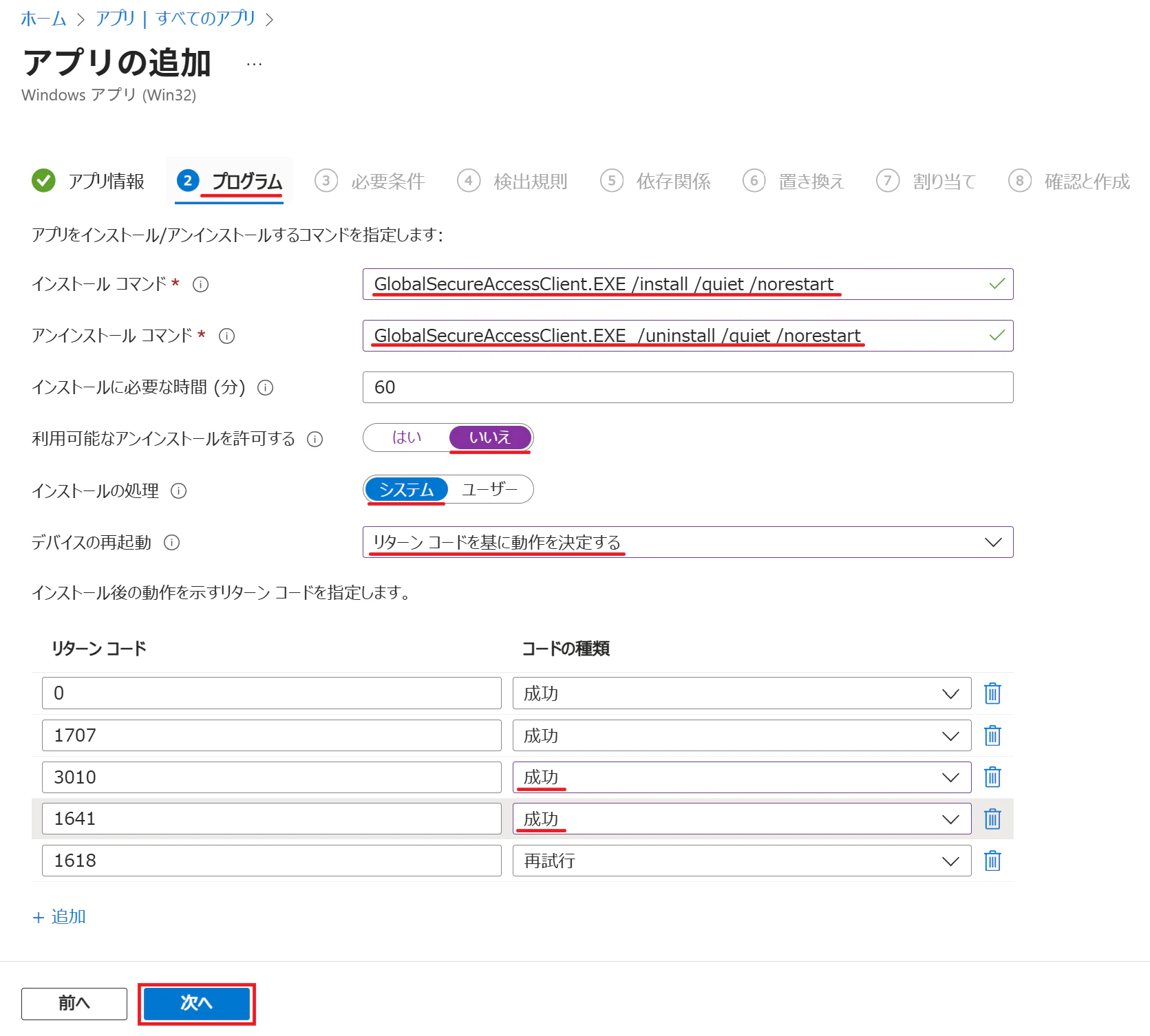Image resolution: width=1150 pixels, height=1036 pixels.
Task: Remove the 1618 return code row
Action: 992,861
